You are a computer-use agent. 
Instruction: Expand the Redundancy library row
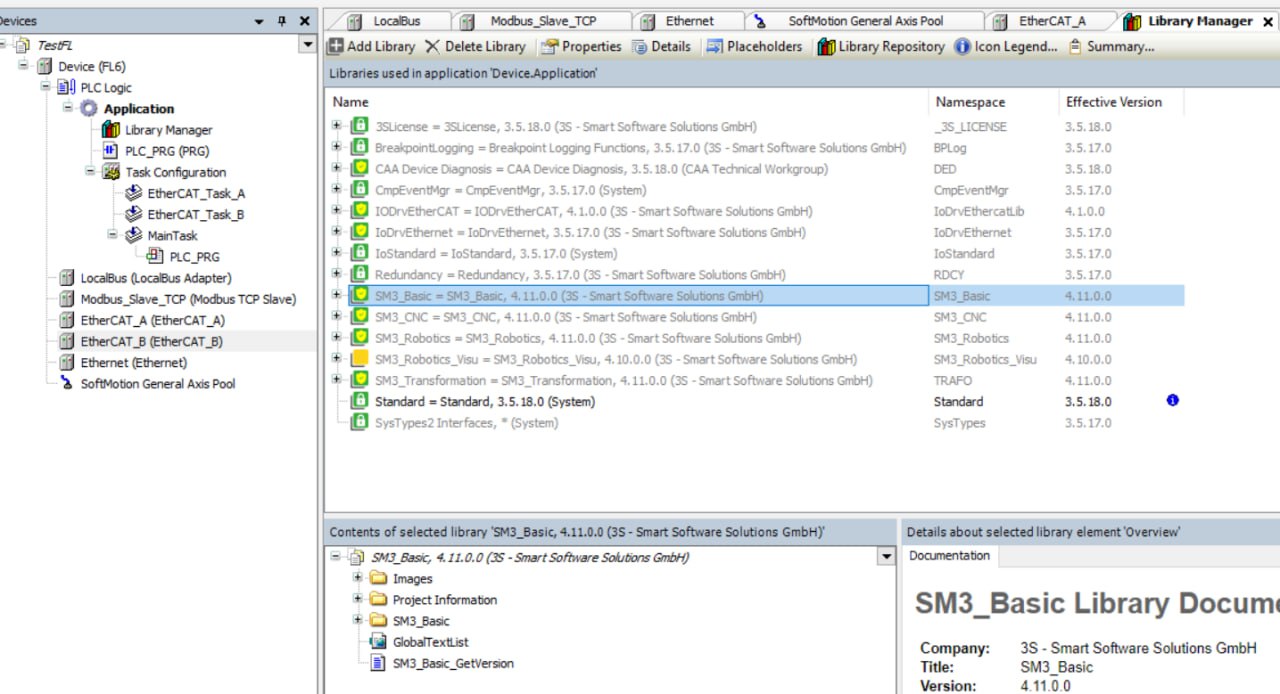point(337,275)
